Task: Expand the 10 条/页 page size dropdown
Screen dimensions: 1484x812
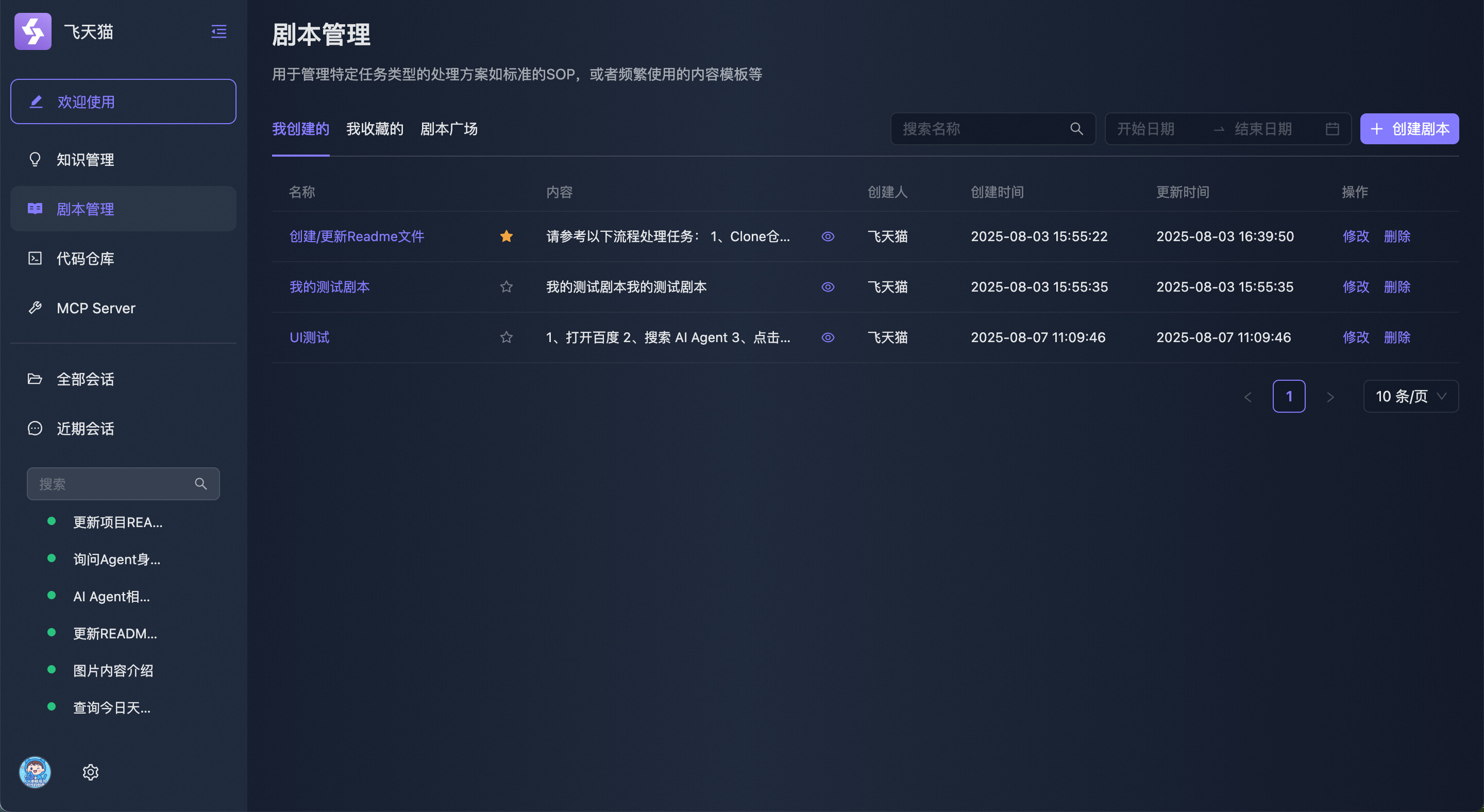Action: [x=1410, y=396]
